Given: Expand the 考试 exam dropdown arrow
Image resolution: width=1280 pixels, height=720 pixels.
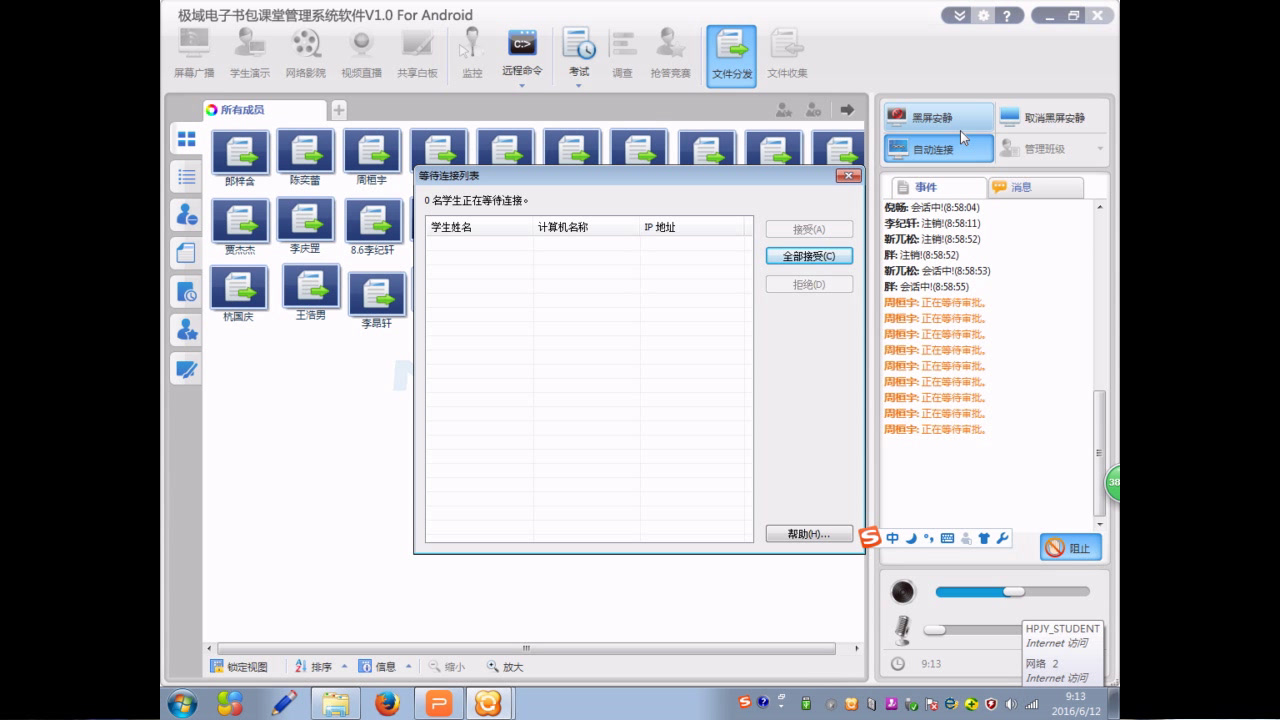Looking at the screenshot, I should (579, 85).
